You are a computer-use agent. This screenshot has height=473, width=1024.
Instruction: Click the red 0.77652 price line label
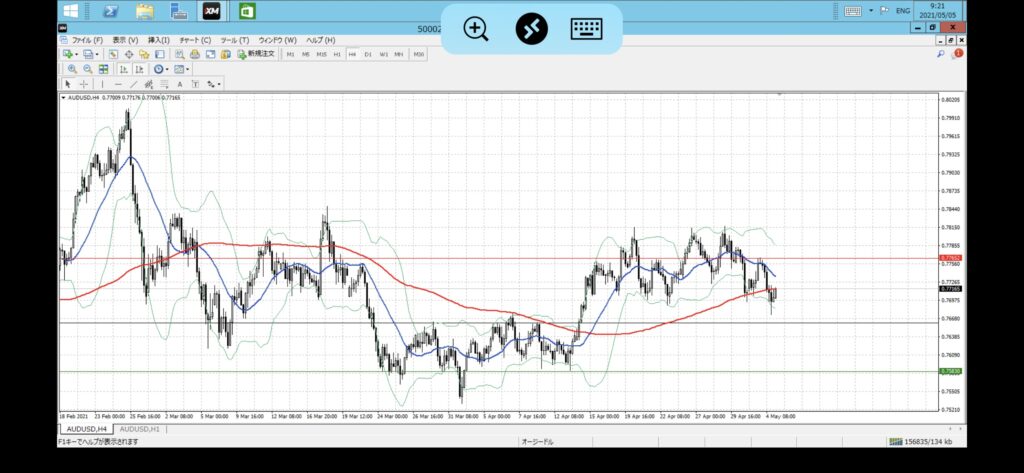pyautogui.click(x=951, y=258)
